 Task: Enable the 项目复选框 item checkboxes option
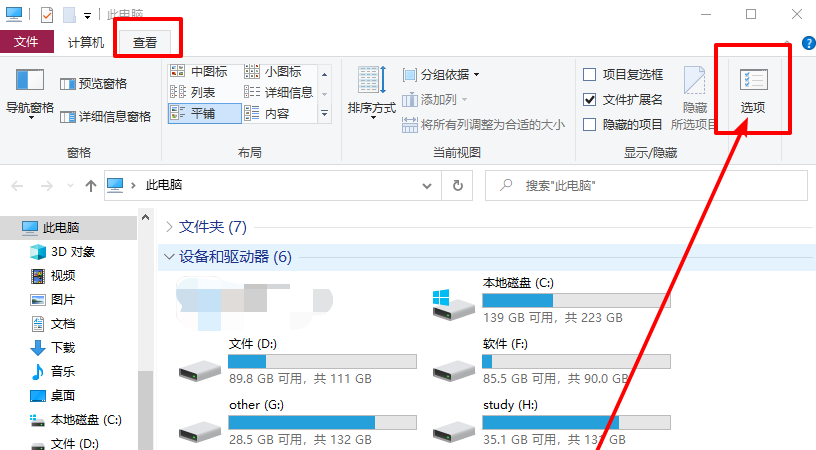(x=590, y=75)
